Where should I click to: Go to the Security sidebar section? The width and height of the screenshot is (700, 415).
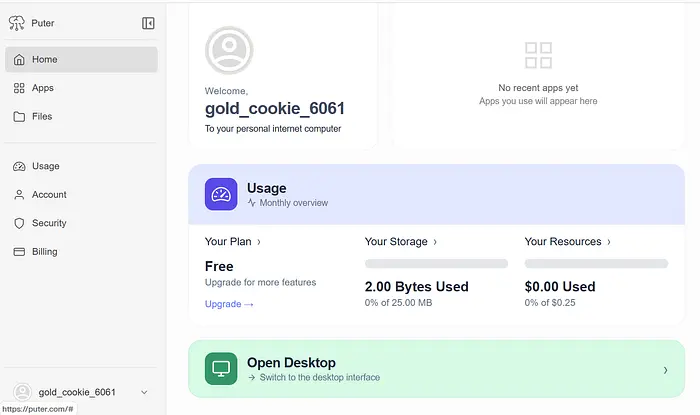(81, 223)
